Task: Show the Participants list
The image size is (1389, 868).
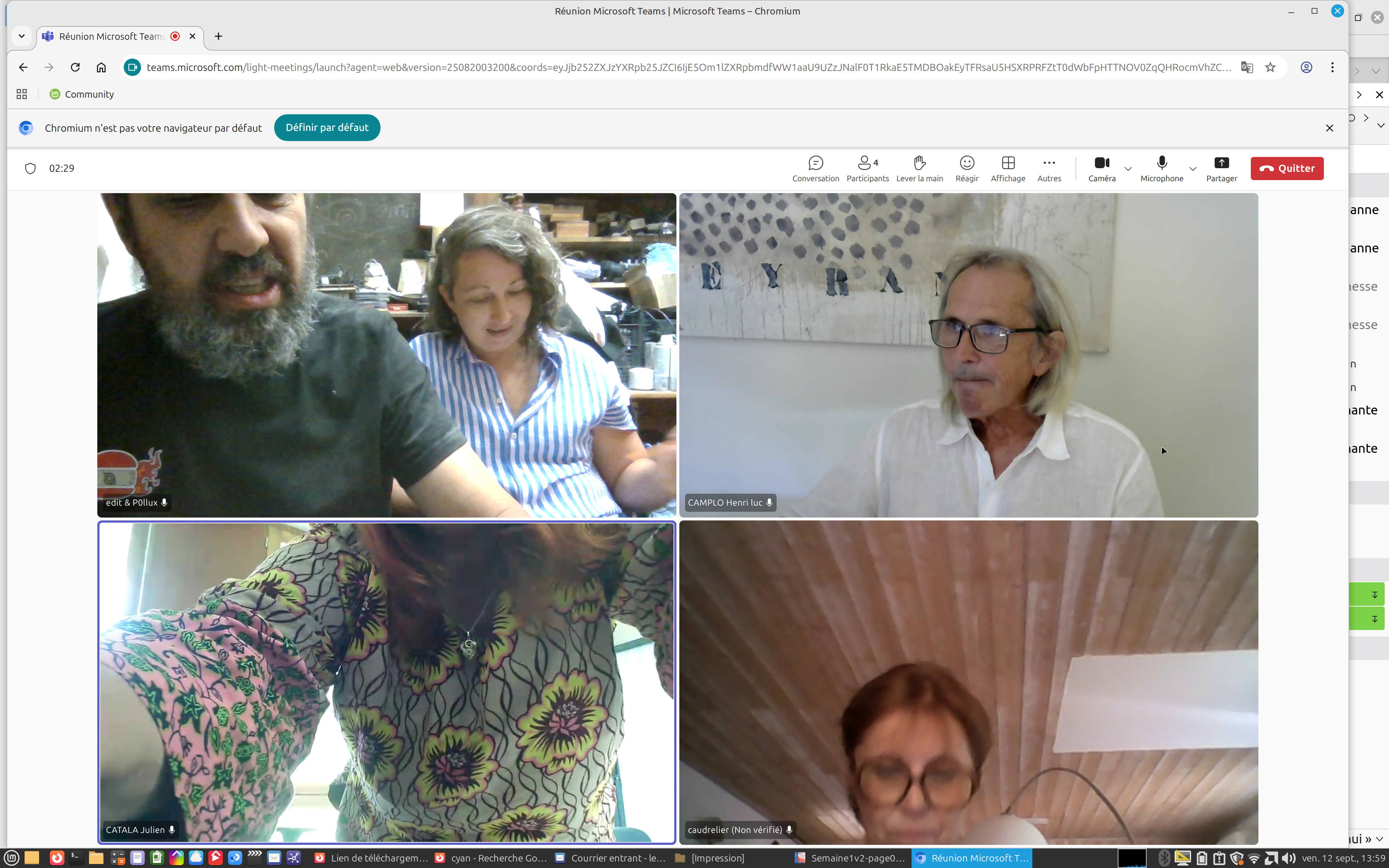Action: coord(867,169)
